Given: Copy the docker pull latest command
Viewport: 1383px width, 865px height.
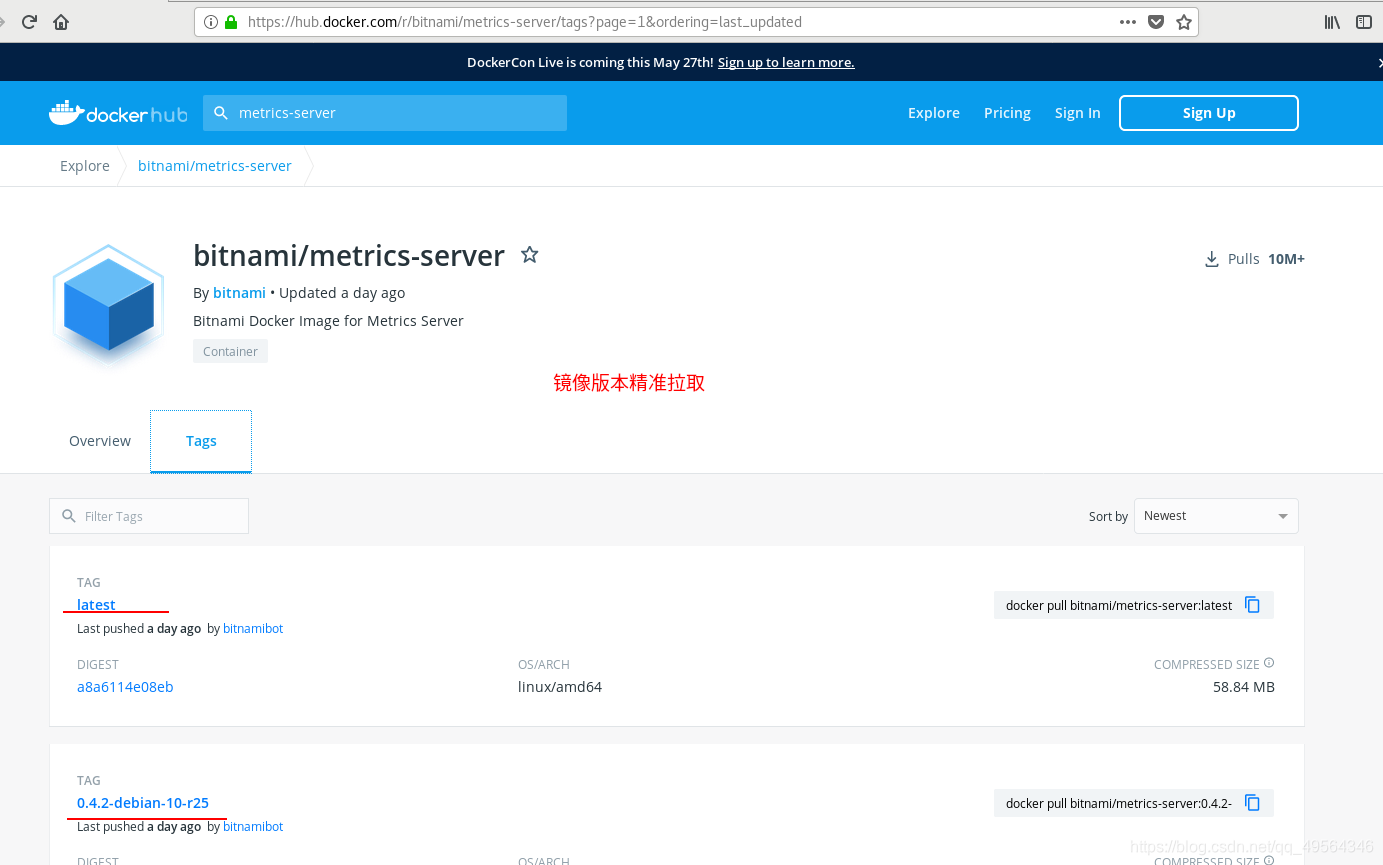Looking at the screenshot, I should point(1252,605).
